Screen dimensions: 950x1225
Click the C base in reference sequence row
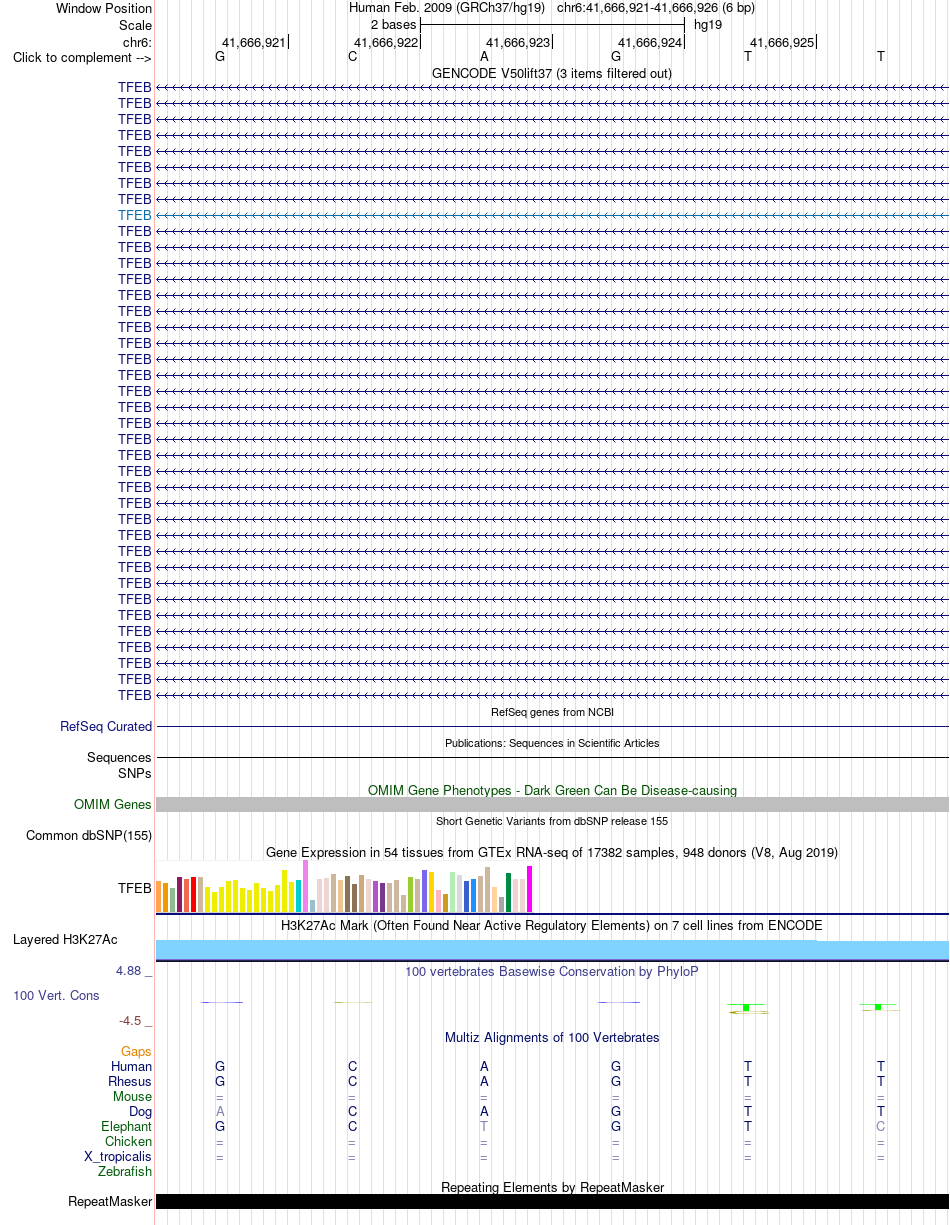pyautogui.click(x=352, y=56)
